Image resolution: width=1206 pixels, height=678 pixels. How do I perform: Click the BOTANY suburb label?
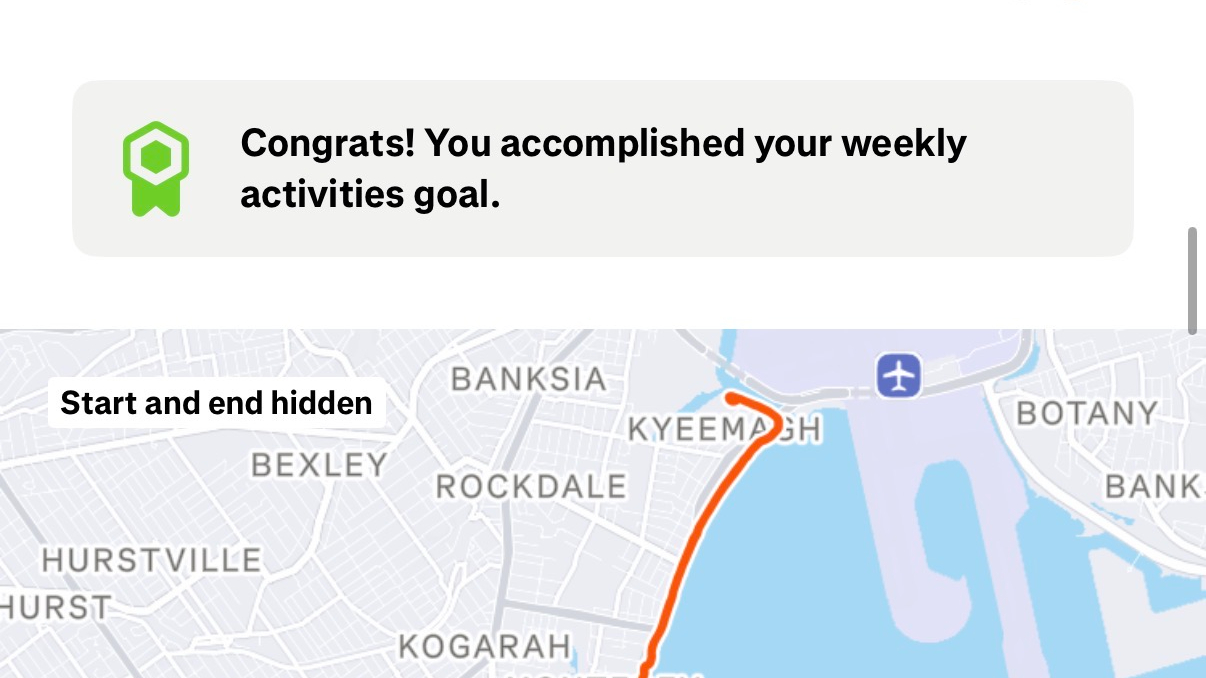(1086, 413)
